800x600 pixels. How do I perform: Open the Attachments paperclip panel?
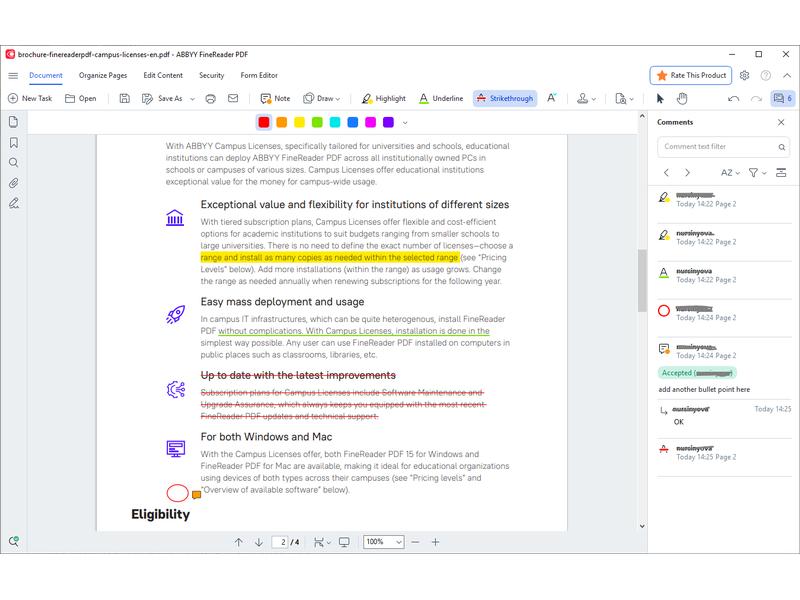(14, 183)
